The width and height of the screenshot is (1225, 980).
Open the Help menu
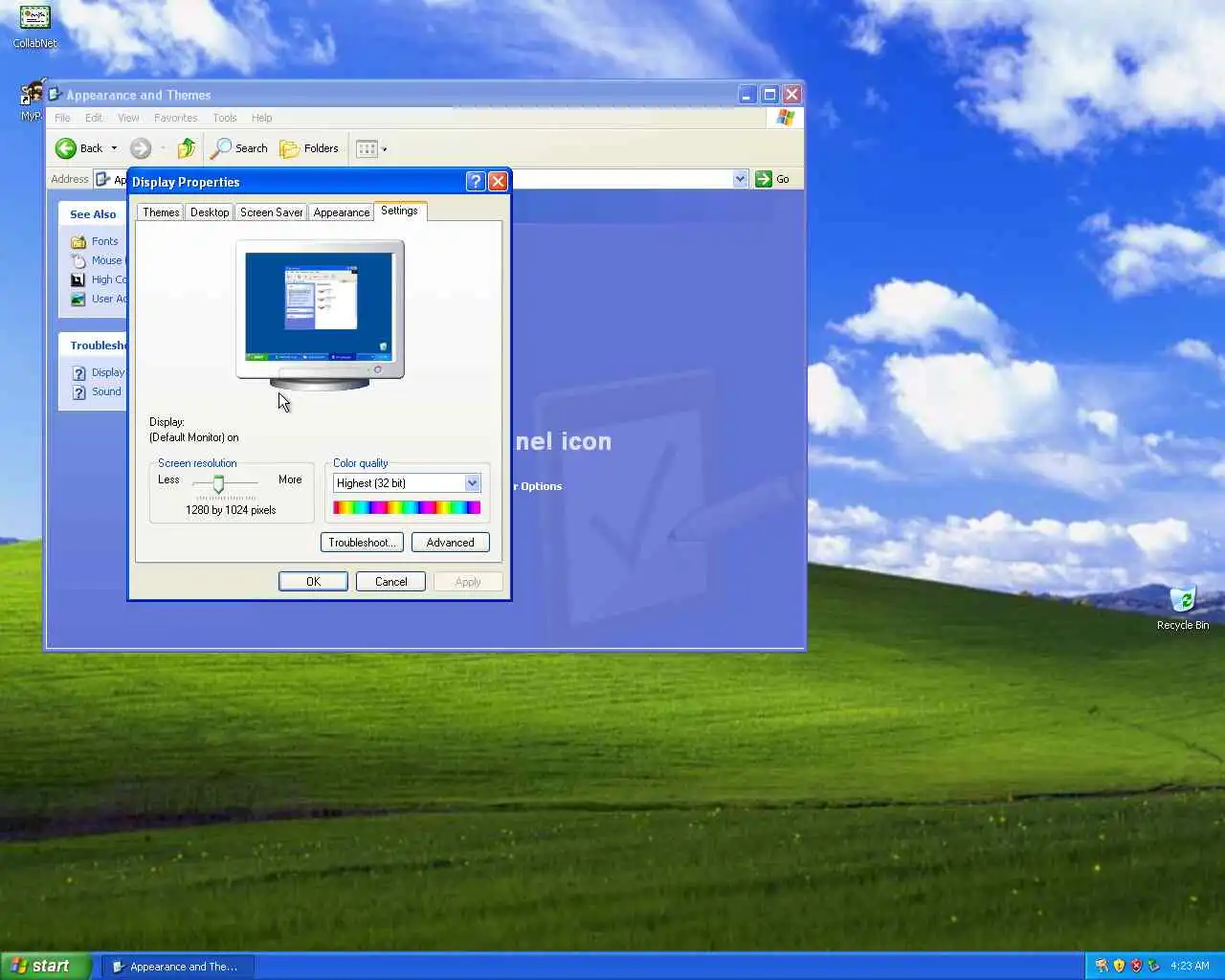pos(262,118)
